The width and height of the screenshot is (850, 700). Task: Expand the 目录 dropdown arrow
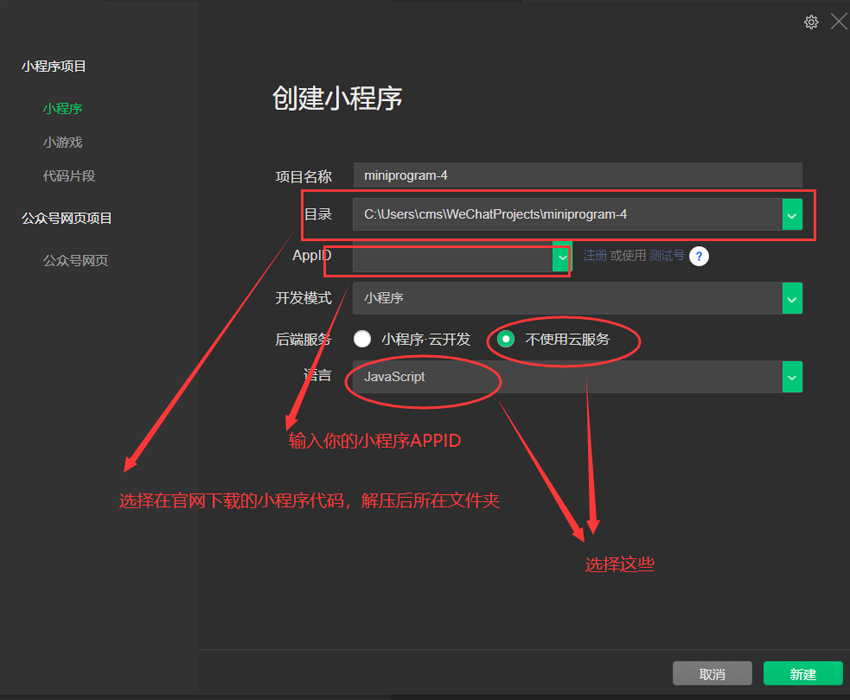tap(792, 214)
